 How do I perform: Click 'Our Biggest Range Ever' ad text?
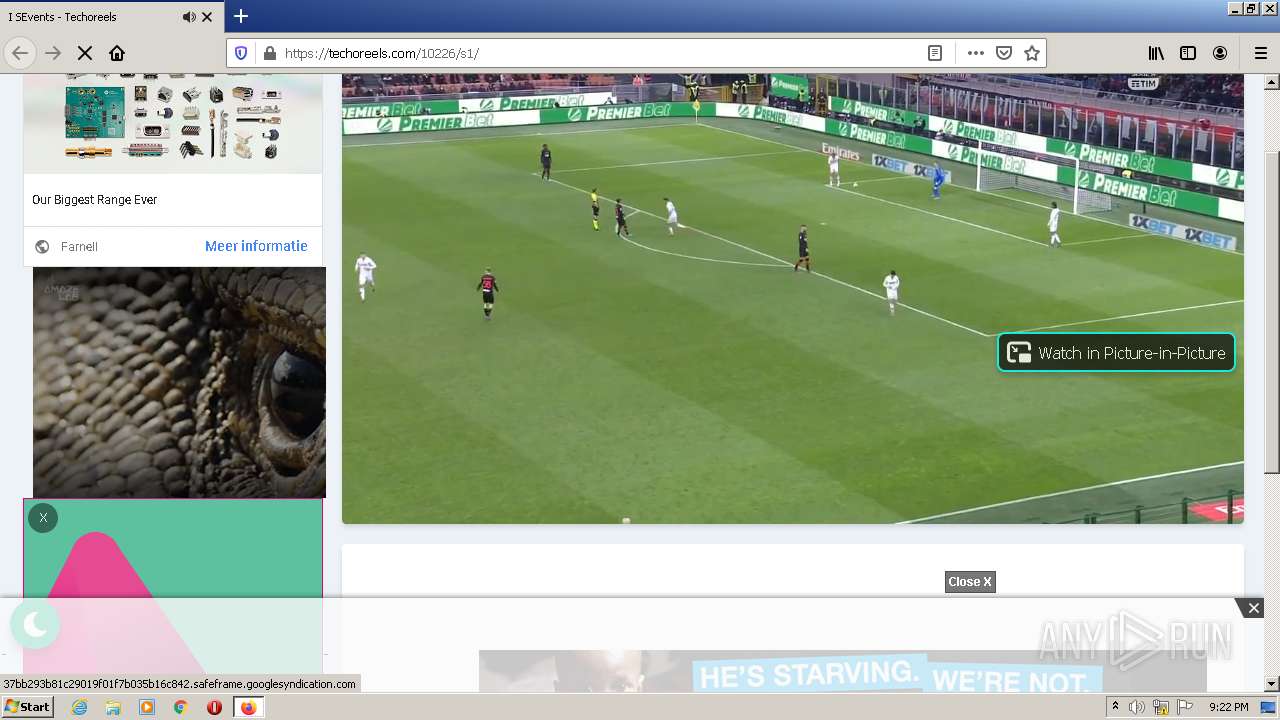click(95, 200)
